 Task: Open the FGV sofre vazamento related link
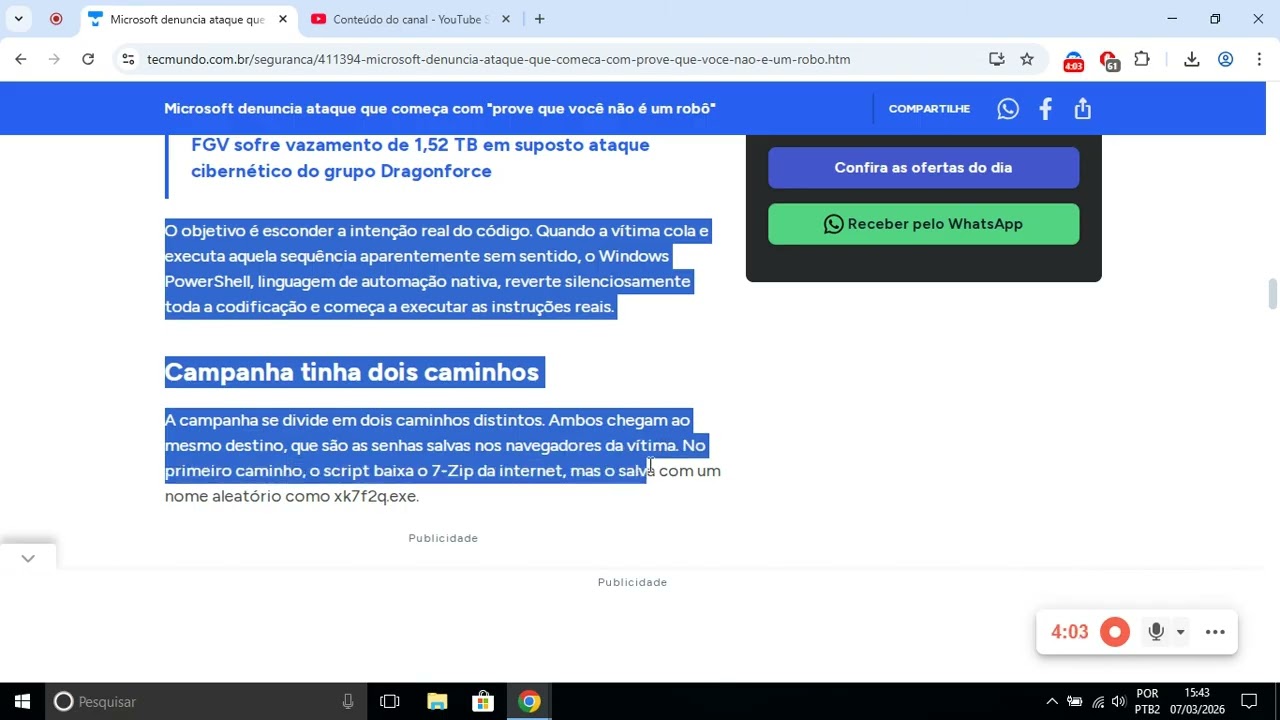click(420, 158)
